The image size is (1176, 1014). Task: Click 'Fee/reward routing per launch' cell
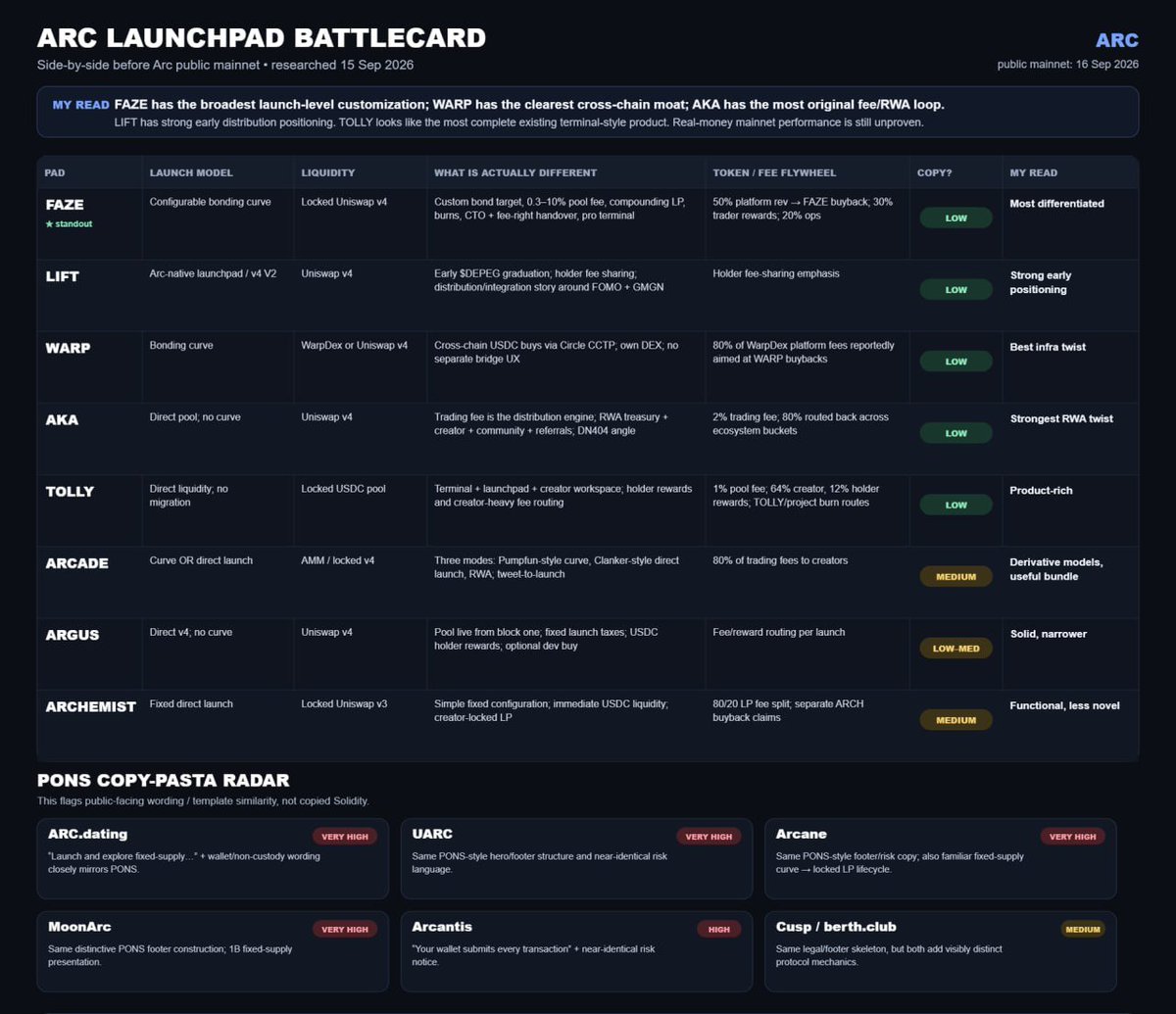779,632
